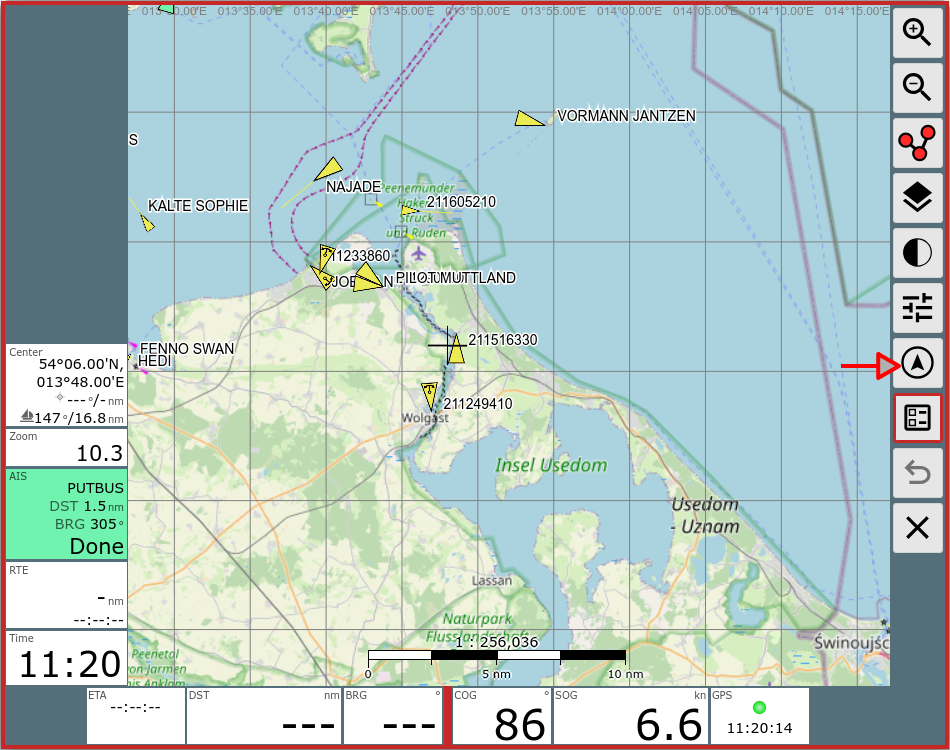The width and height of the screenshot is (950, 750).
Task: Click the AIS PUTBUS target widget
Action: (x=67, y=514)
